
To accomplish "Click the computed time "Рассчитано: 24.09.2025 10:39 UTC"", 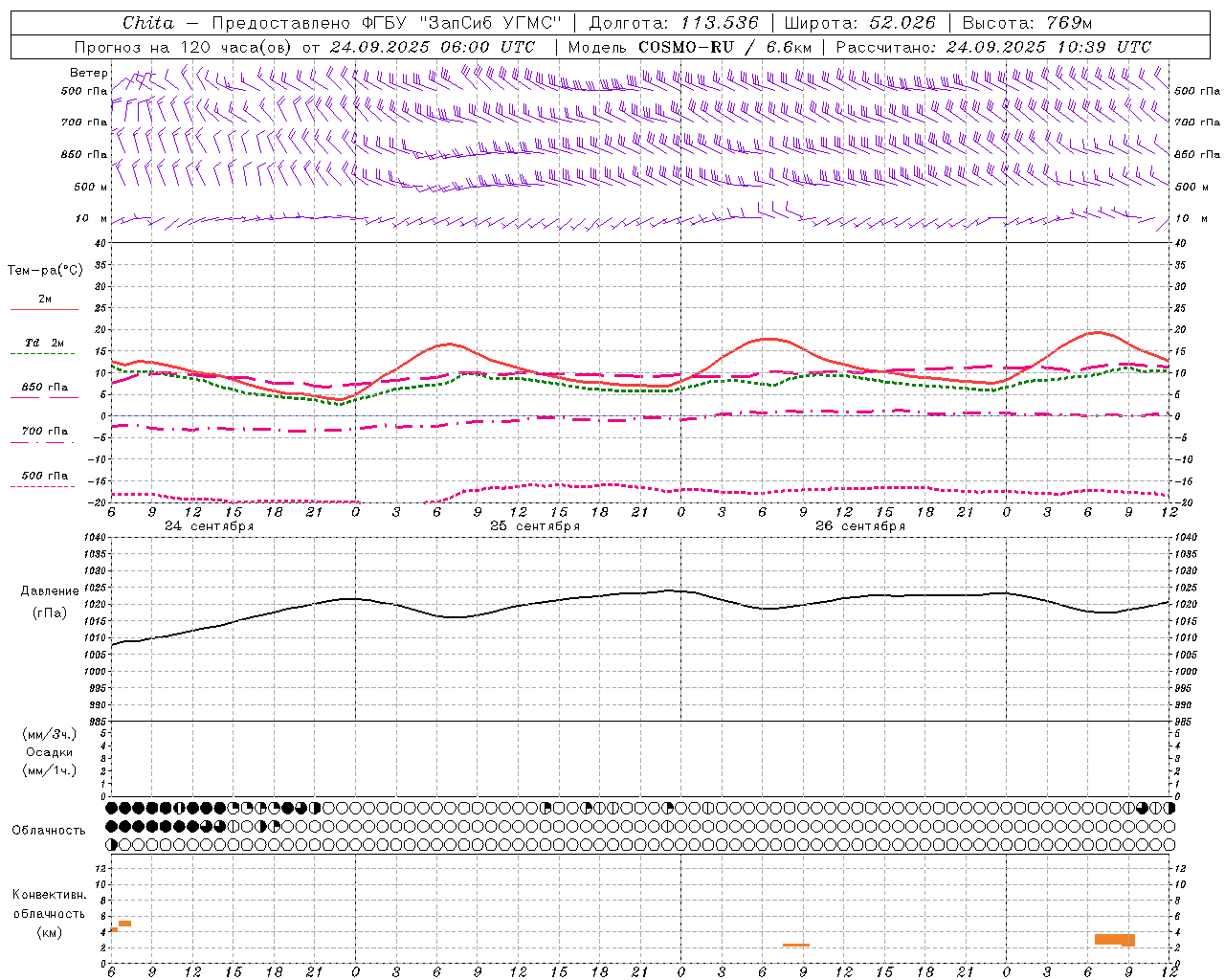I will tap(994, 47).
